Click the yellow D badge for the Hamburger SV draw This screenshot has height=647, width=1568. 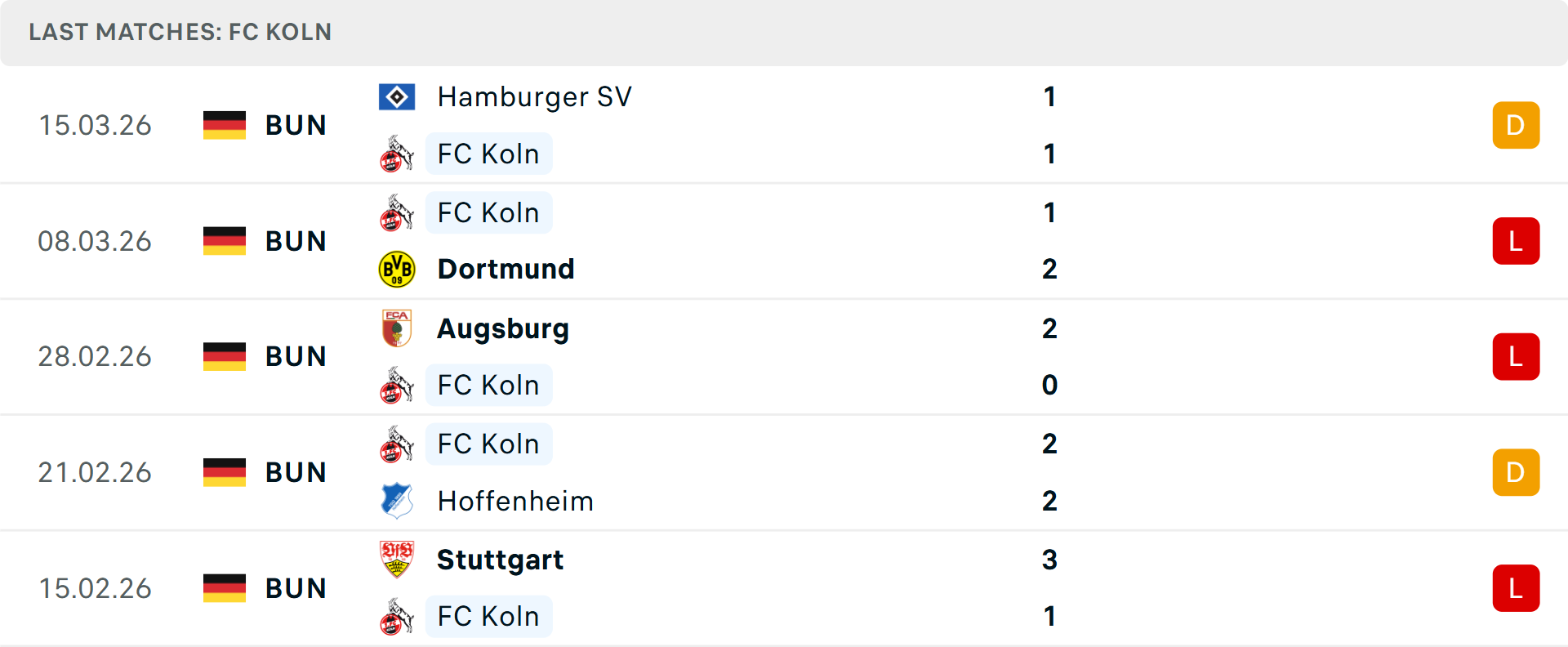click(1516, 125)
